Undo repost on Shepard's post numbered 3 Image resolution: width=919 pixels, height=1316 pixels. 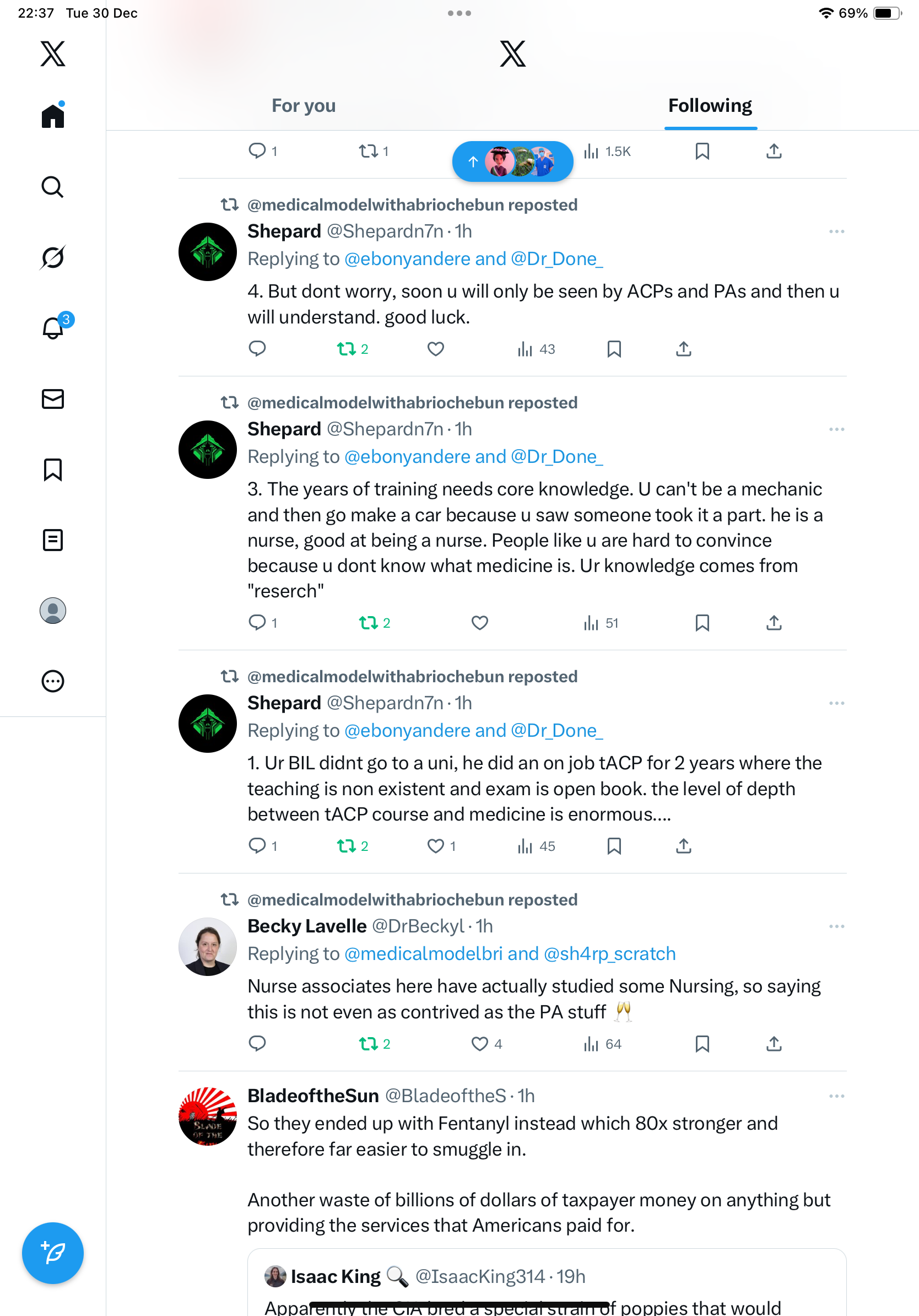[369, 623]
